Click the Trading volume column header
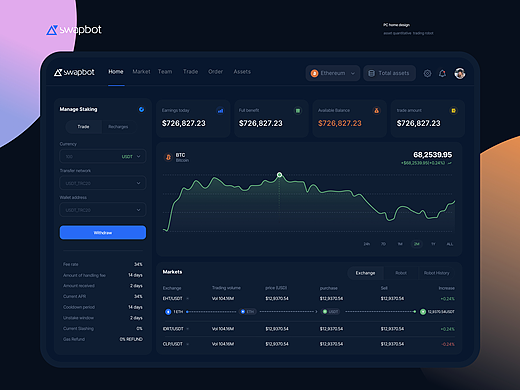The height and width of the screenshot is (390, 520). click(x=226, y=288)
